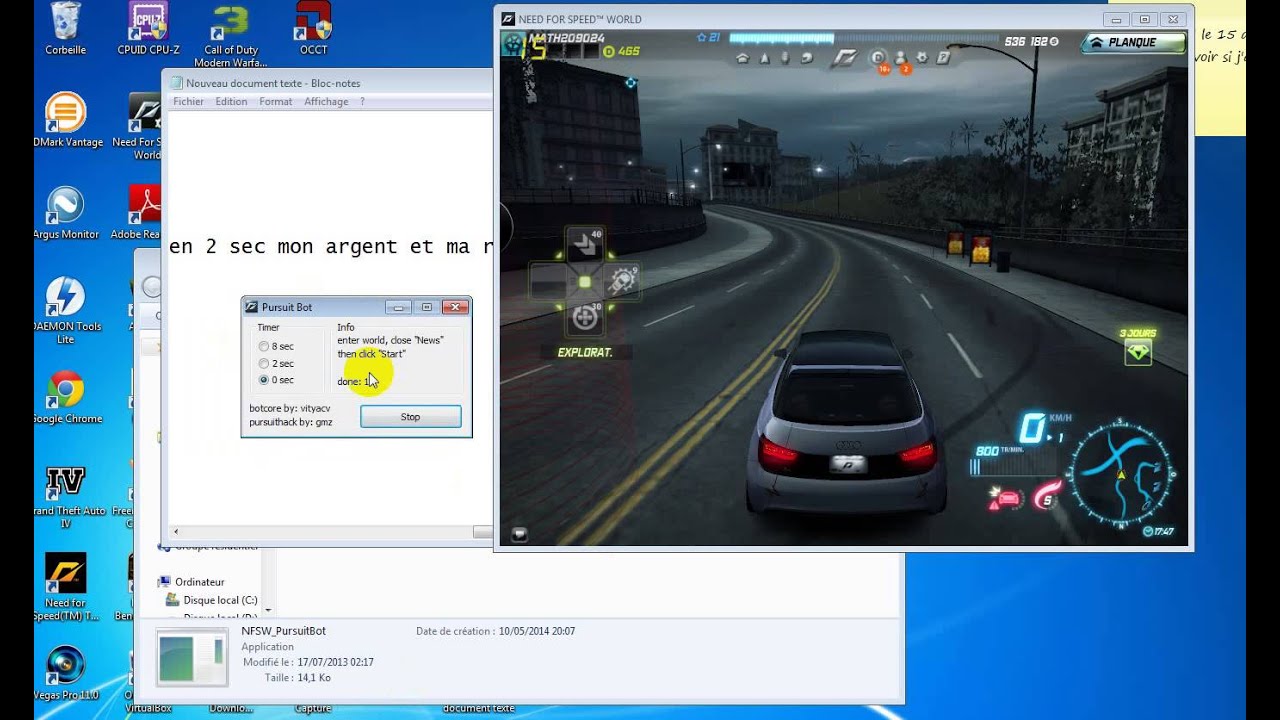The width and height of the screenshot is (1280, 720).
Task: Launch the CPUID CPU-Z desktop shortcut
Action: tap(148, 27)
